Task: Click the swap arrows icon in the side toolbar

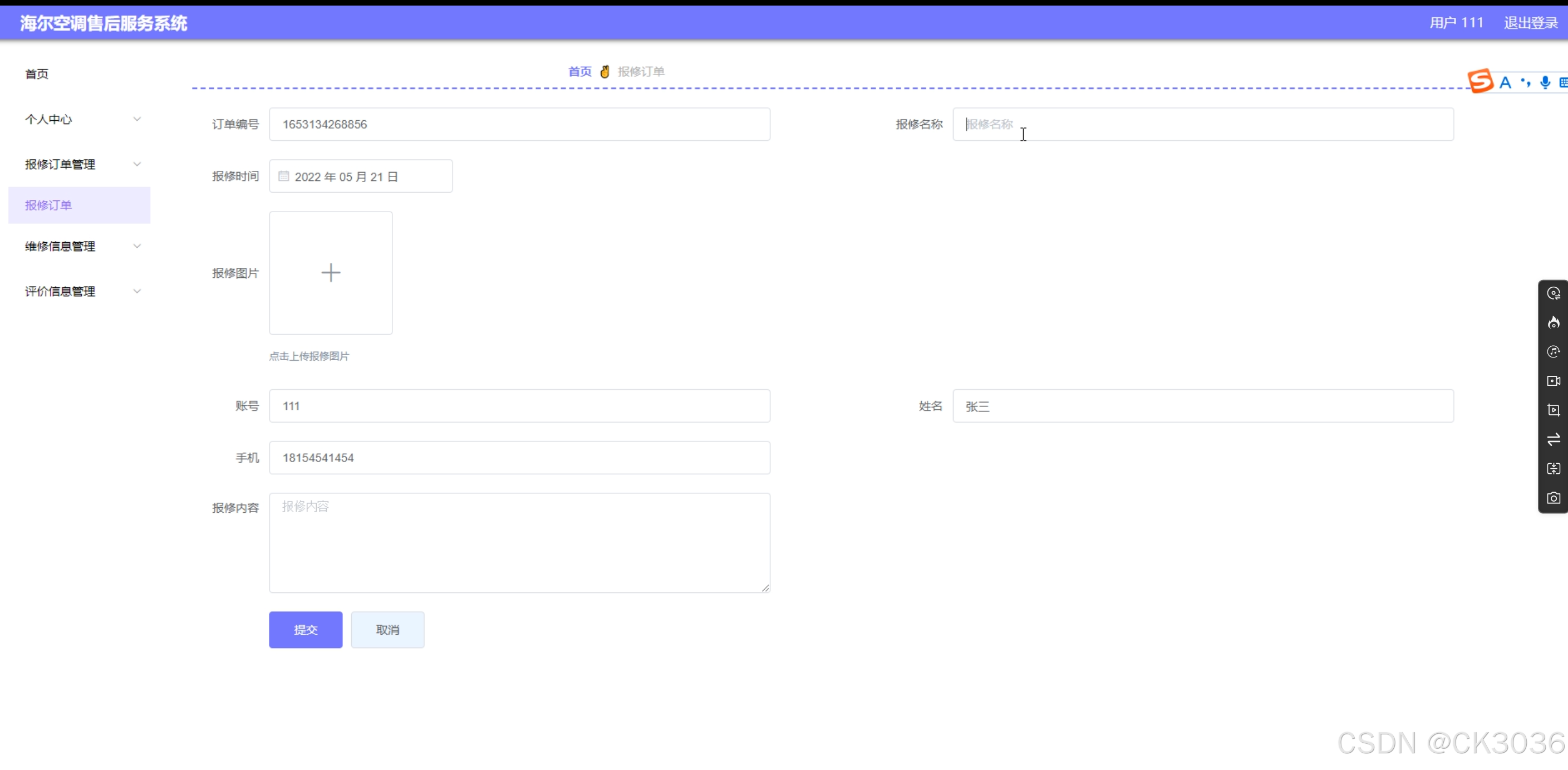Action: tap(1554, 439)
